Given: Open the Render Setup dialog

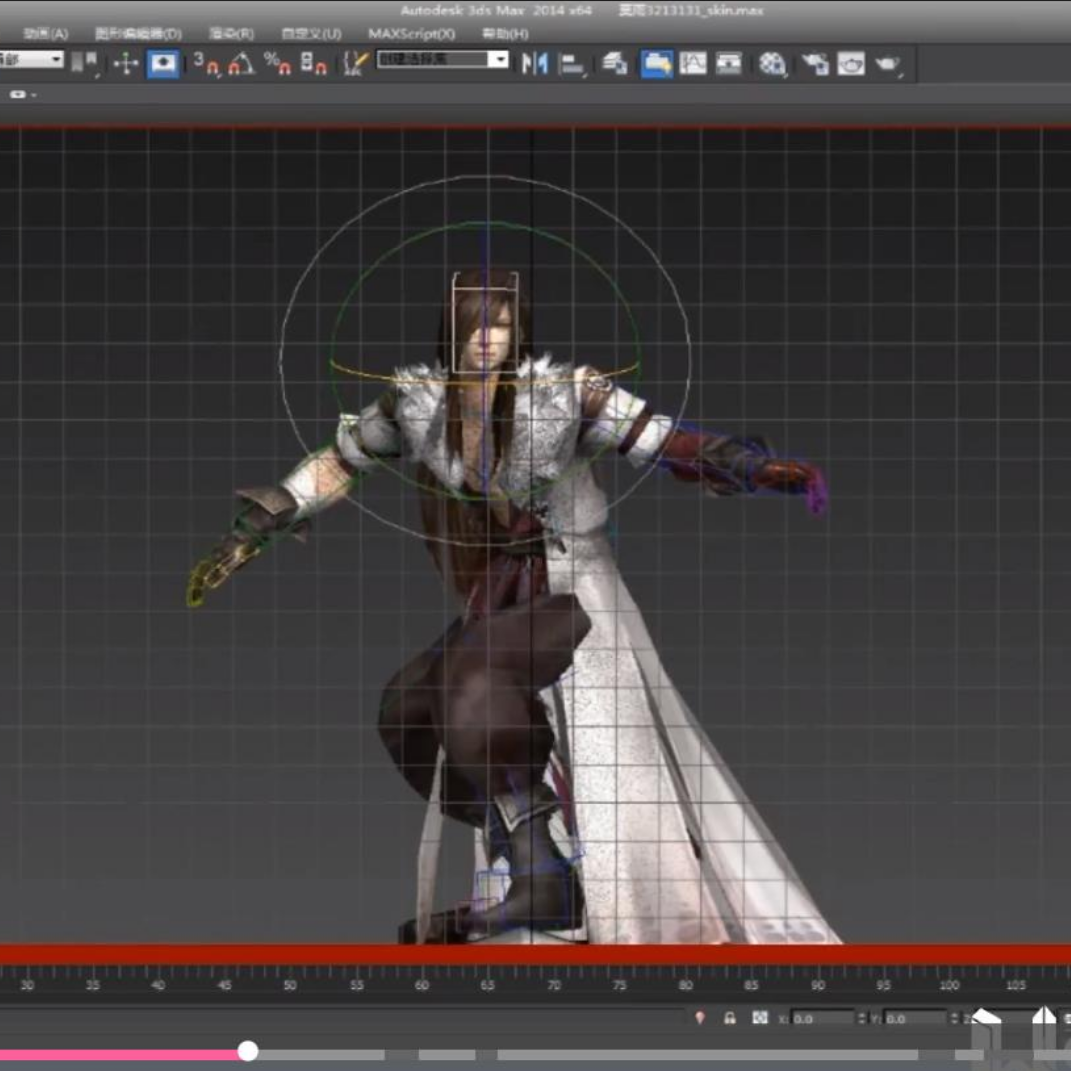Looking at the screenshot, I should 815,64.
